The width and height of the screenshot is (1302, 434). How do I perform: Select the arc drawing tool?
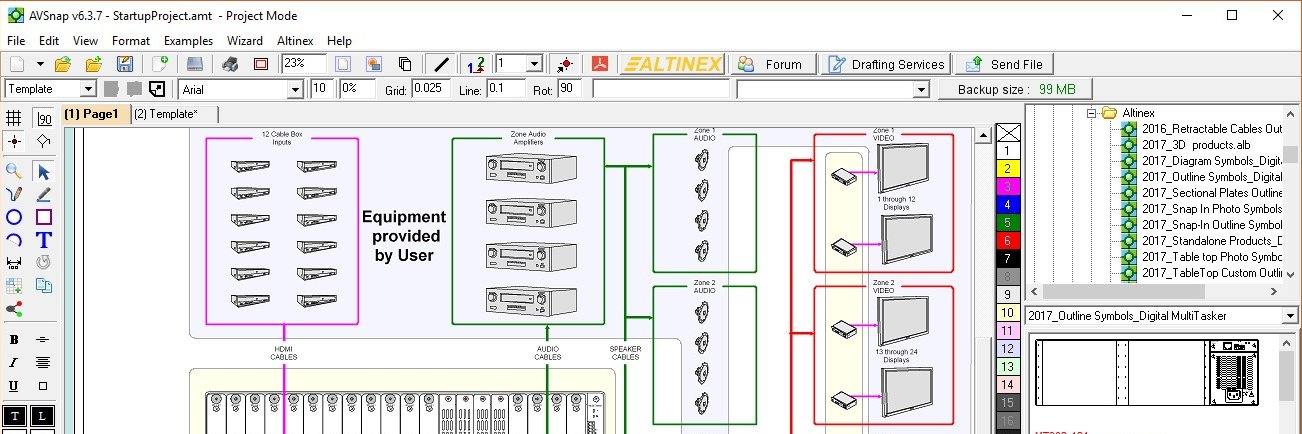(x=14, y=240)
